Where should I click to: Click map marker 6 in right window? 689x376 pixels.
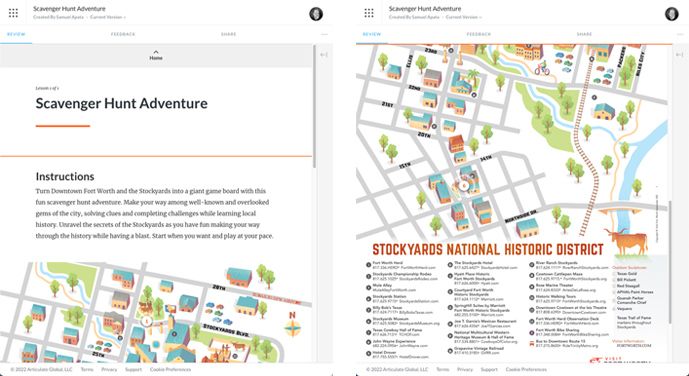[464, 186]
